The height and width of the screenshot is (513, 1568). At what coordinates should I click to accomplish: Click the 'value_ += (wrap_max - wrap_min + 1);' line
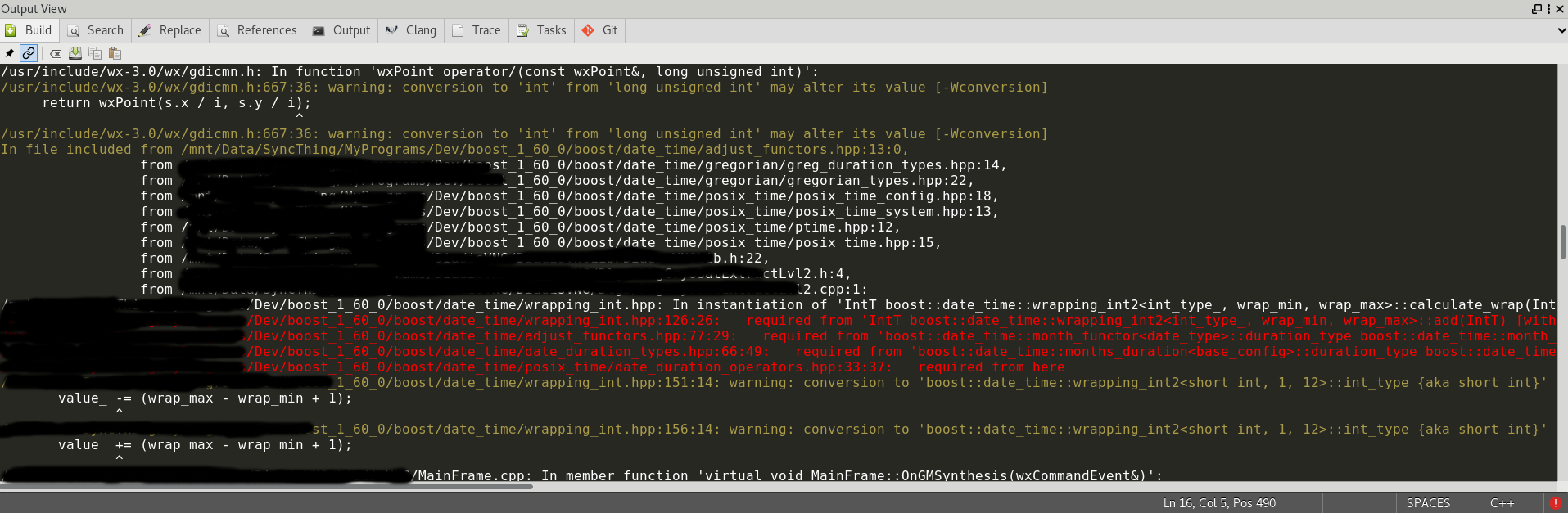[205, 445]
